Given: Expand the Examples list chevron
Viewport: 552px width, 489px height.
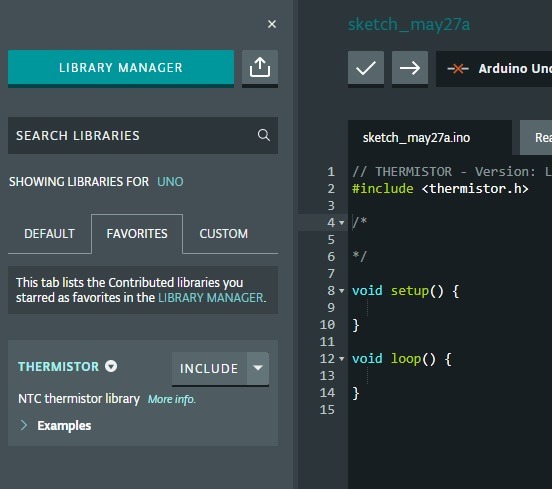Looking at the screenshot, I should 24,425.
